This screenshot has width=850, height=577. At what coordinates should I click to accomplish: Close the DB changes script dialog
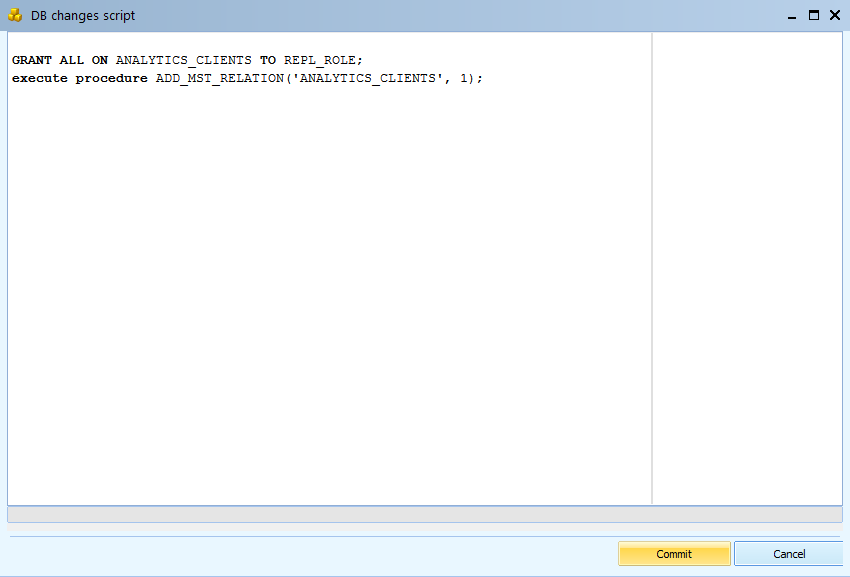(835, 15)
